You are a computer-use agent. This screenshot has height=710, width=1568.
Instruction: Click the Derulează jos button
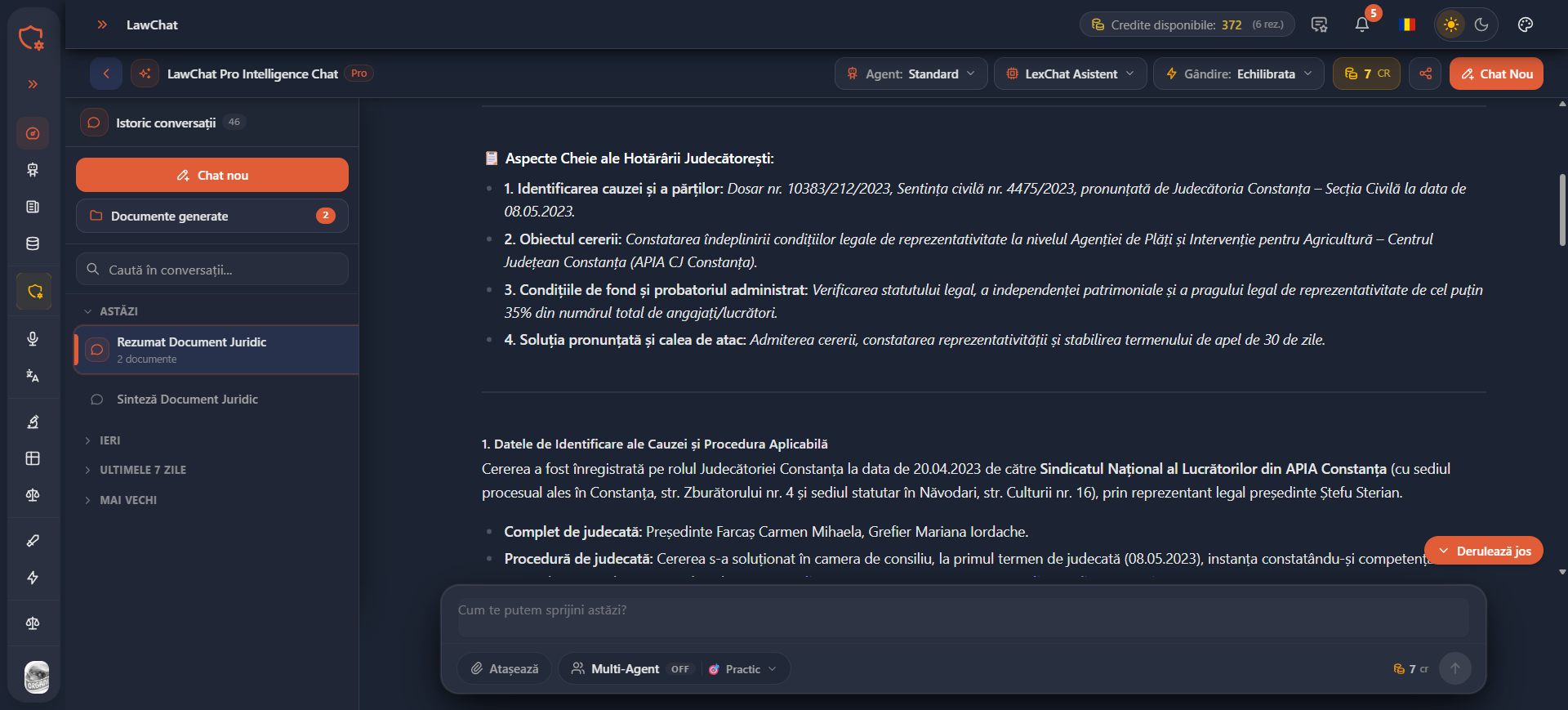[1484, 551]
